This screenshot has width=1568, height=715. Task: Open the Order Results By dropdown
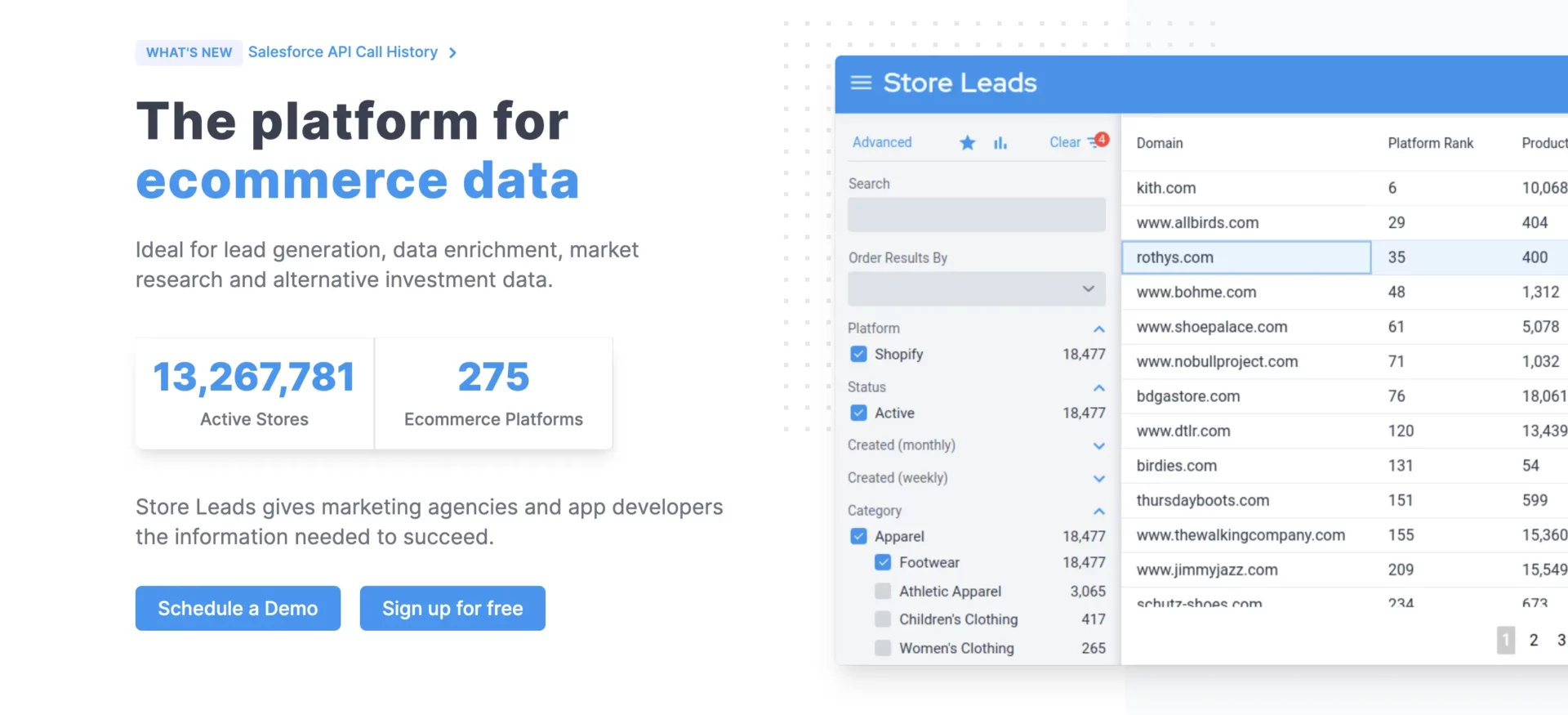(x=977, y=288)
